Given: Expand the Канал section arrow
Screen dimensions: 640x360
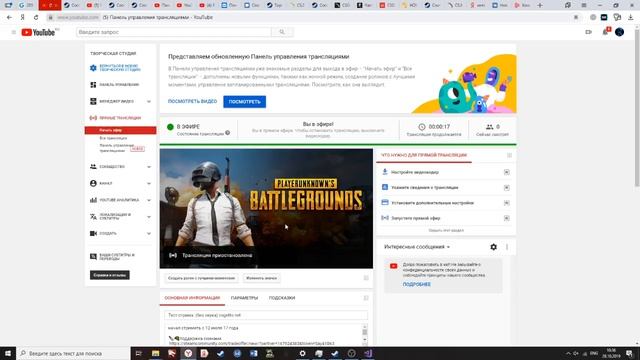Looking at the screenshot, I should 149,183.
